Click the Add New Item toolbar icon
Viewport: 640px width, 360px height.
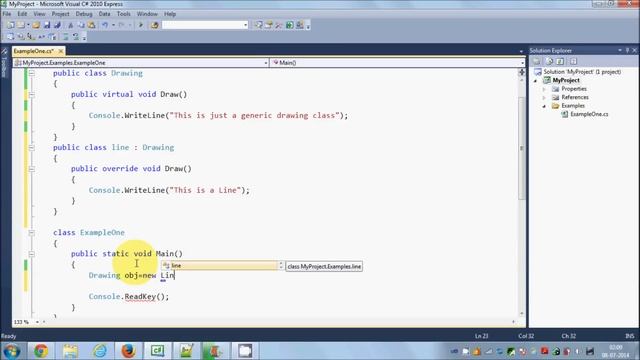click(x=21, y=25)
